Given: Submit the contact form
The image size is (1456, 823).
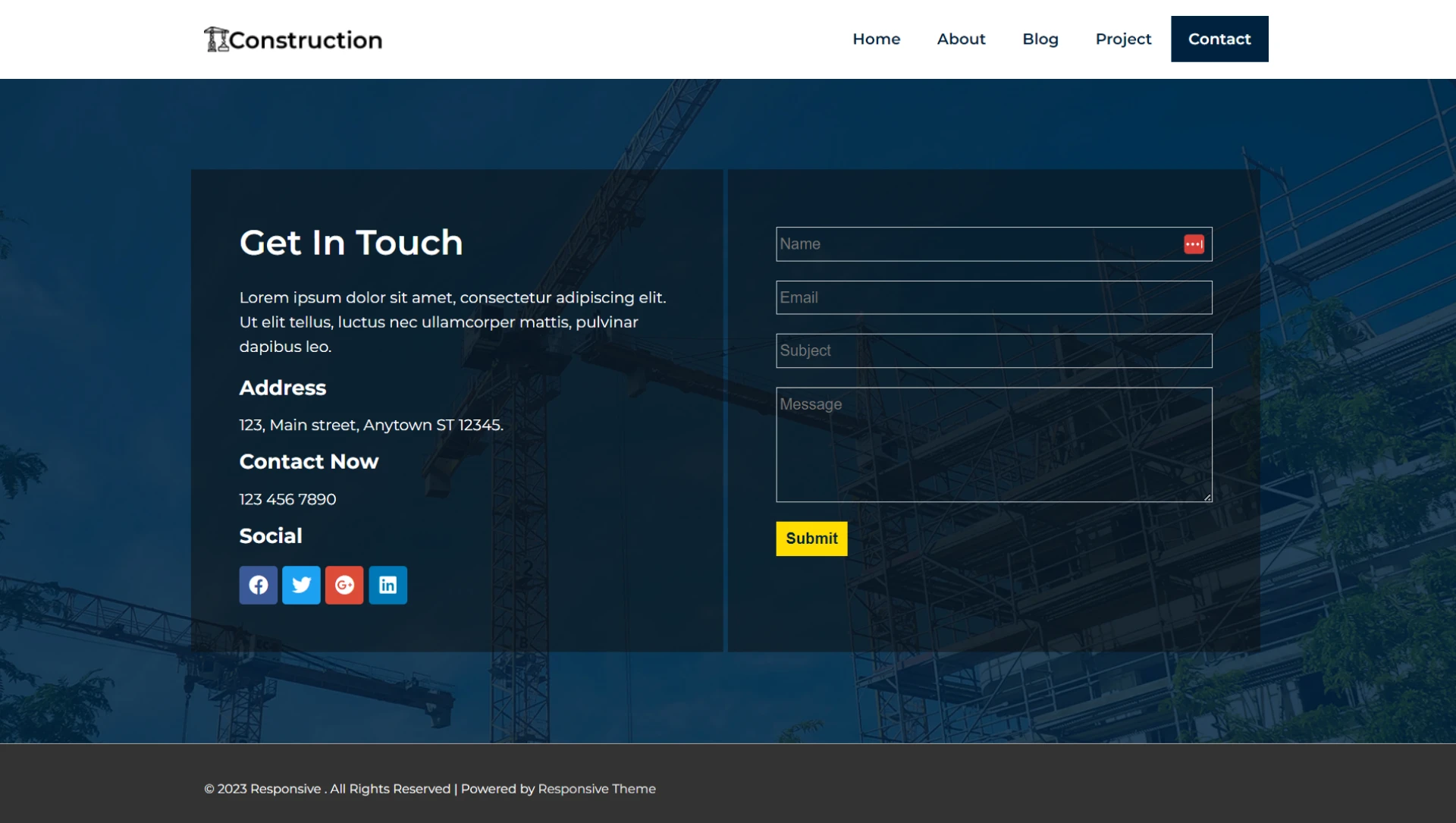Looking at the screenshot, I should tap(811, 539).
